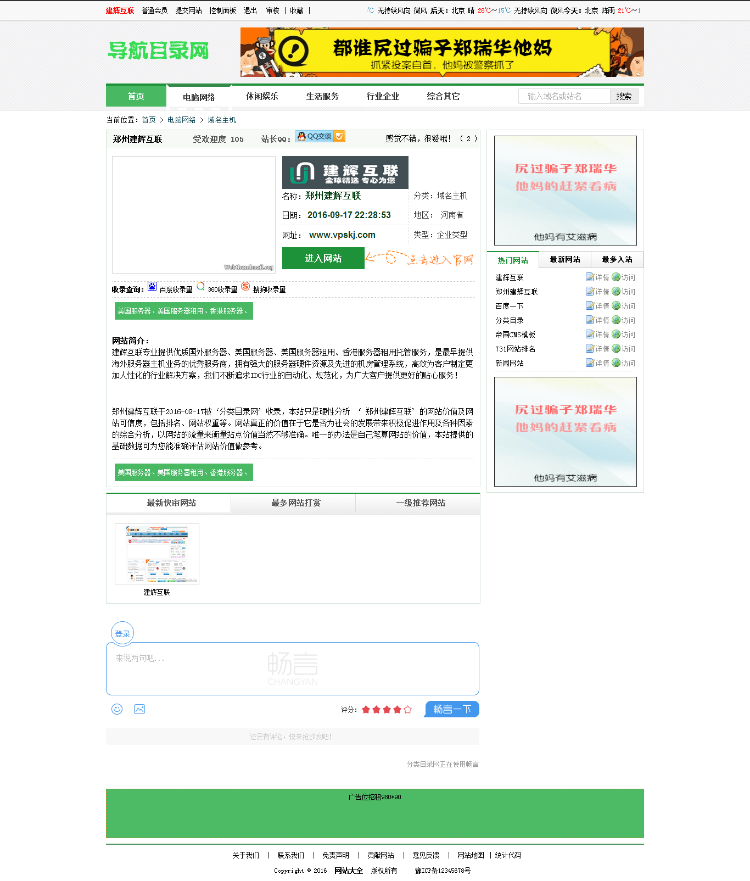The height and width of the screenshot is (881, 750).
Task: Click the 360 index-check icon
Action: click(x=201, y=287)
